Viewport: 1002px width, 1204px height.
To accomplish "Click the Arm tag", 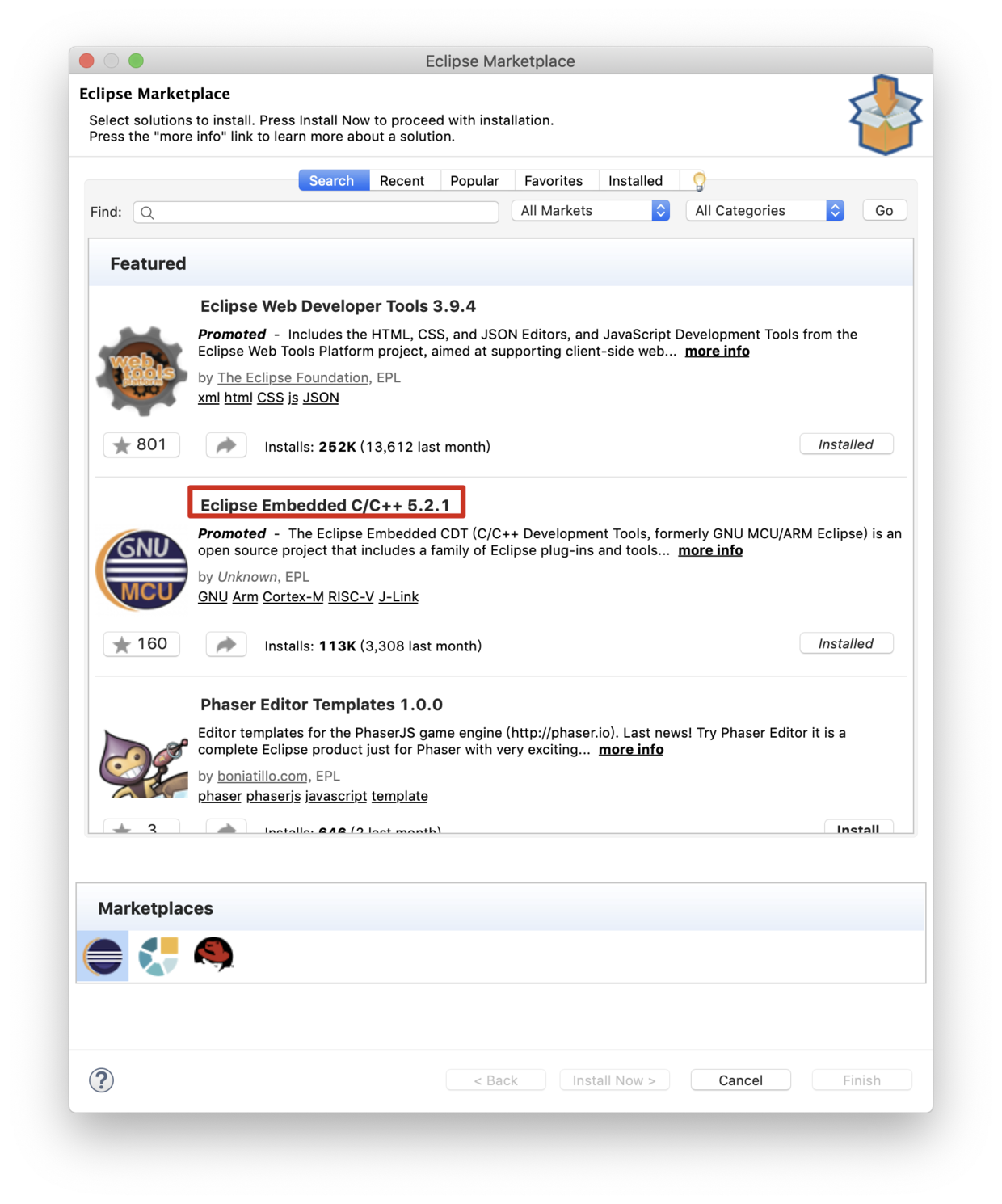I will (x=245, y=597).
